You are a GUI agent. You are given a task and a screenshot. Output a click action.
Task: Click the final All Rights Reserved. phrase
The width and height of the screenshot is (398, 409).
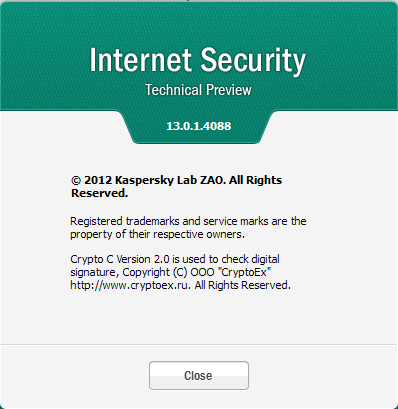click(x=243, y=285)
